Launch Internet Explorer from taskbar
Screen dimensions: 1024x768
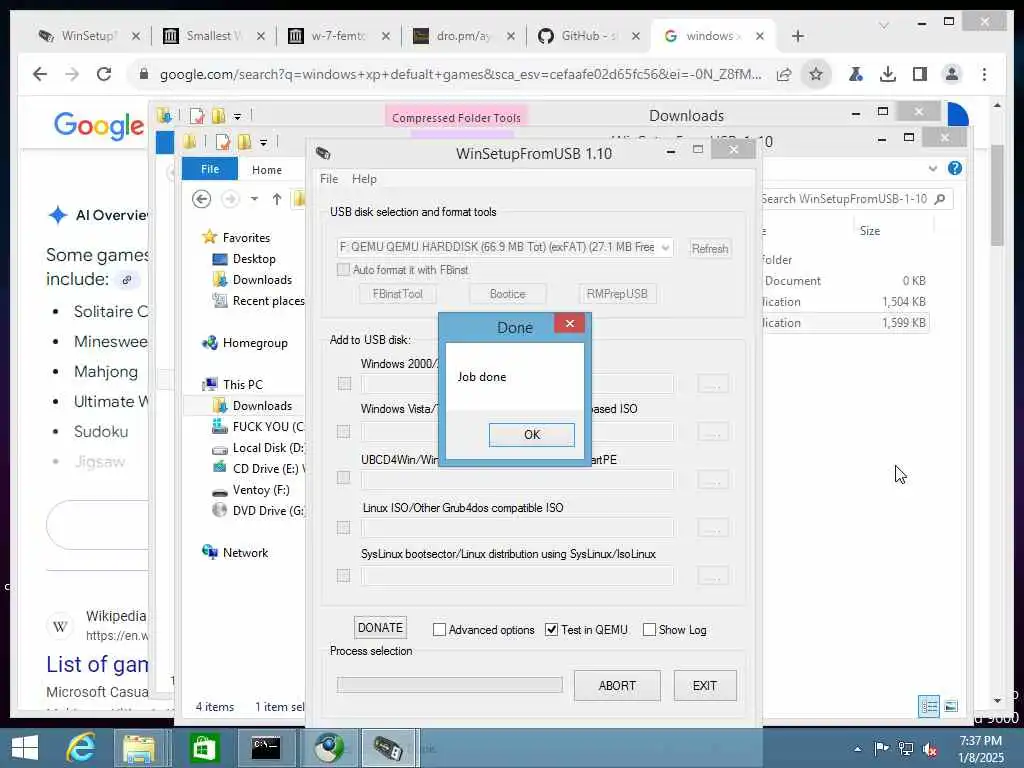[81, 748]
